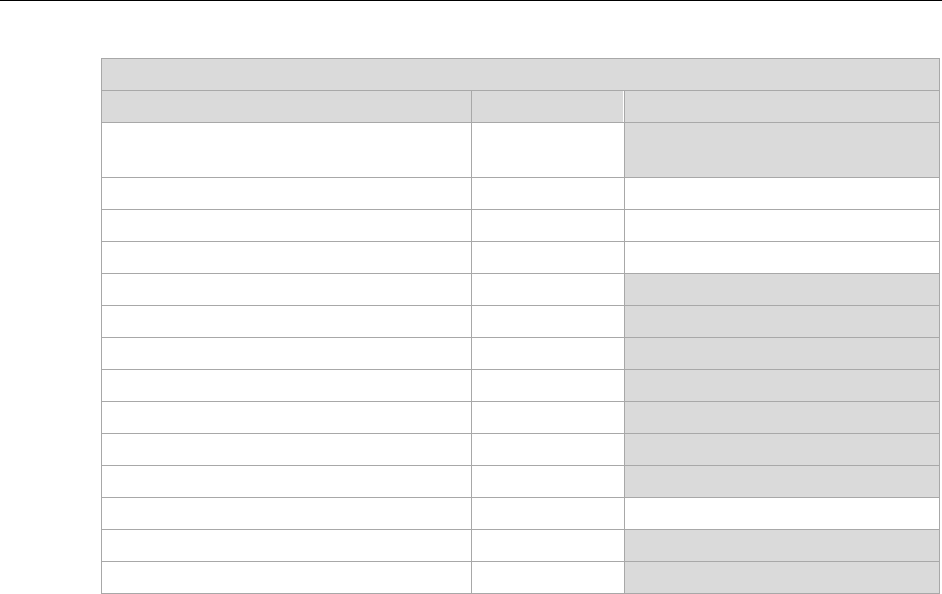Click the middle-column cell in the bottom row

(548, 577)
